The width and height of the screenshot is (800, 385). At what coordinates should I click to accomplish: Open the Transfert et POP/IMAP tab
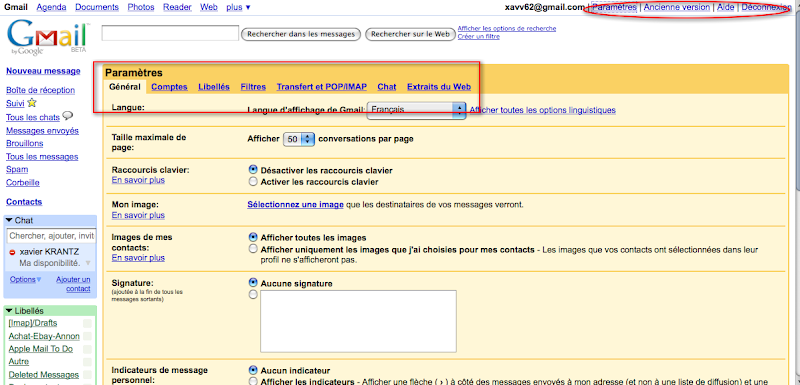pyautogui.click(x=321, y=87)
